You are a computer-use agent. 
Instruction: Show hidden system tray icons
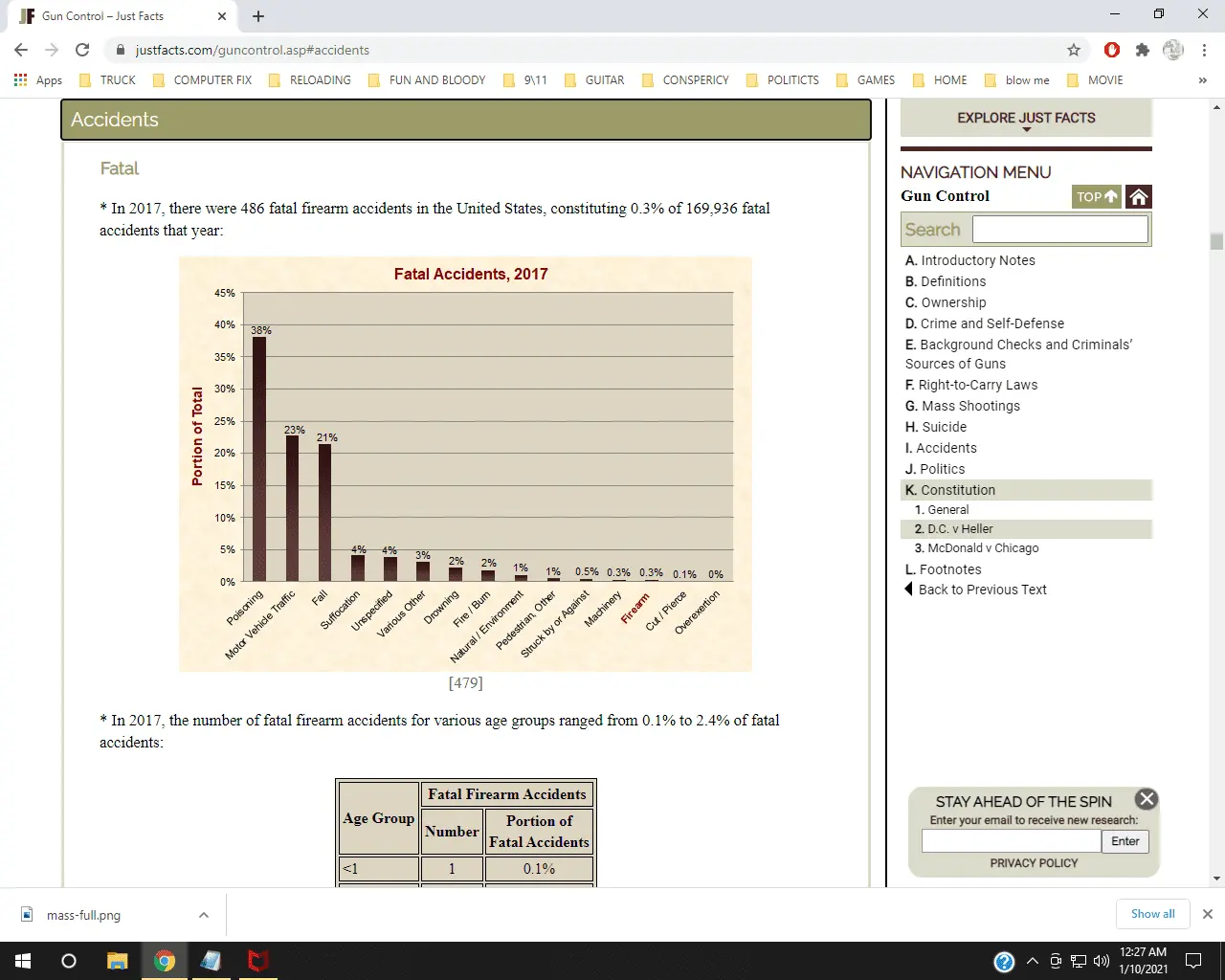point(1032,961)
